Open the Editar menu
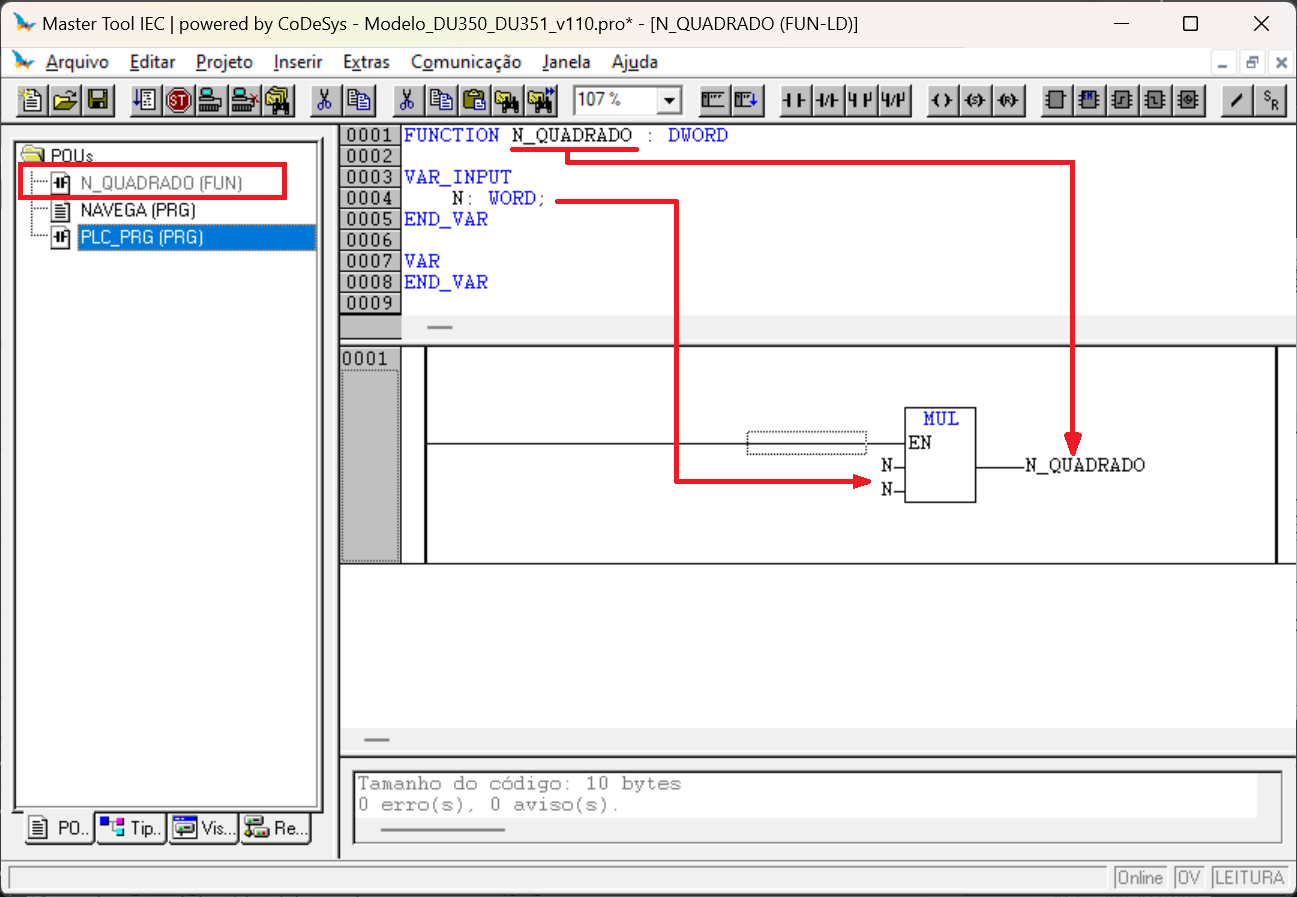Image resolution: width=1297 pixels, height=897 pixels. coord(152,62)
